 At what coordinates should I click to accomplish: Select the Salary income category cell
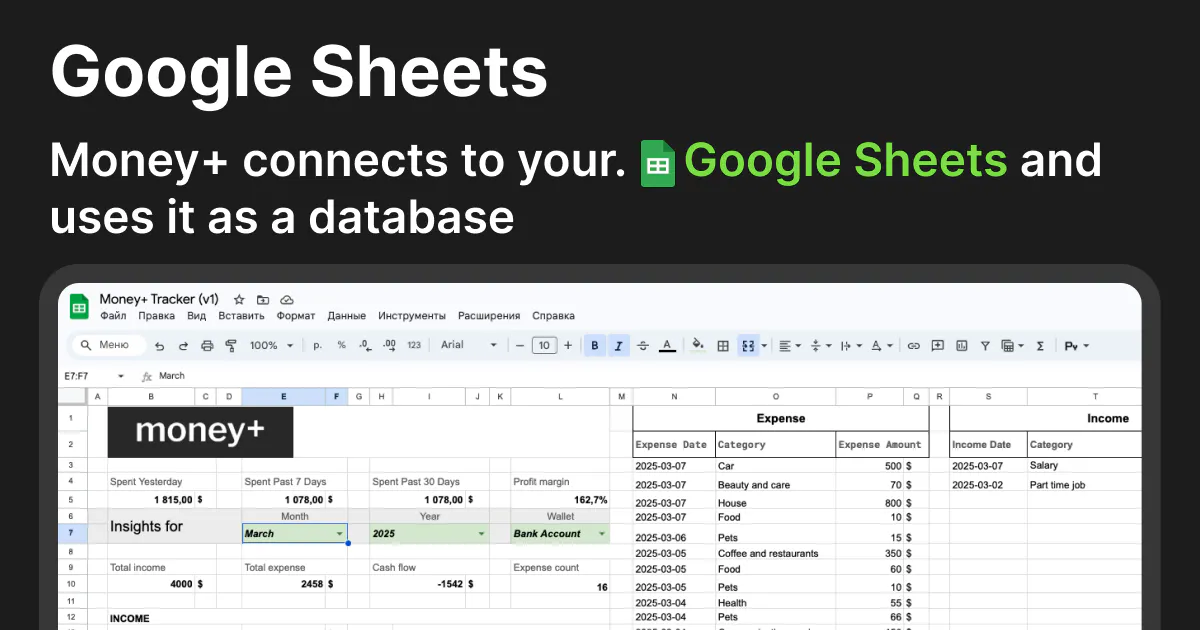pyautogui.click(x=1084, y=465)
